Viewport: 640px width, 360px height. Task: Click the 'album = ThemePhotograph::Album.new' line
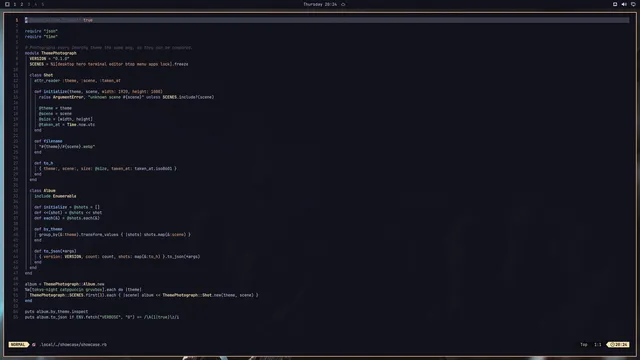[64, 284]
